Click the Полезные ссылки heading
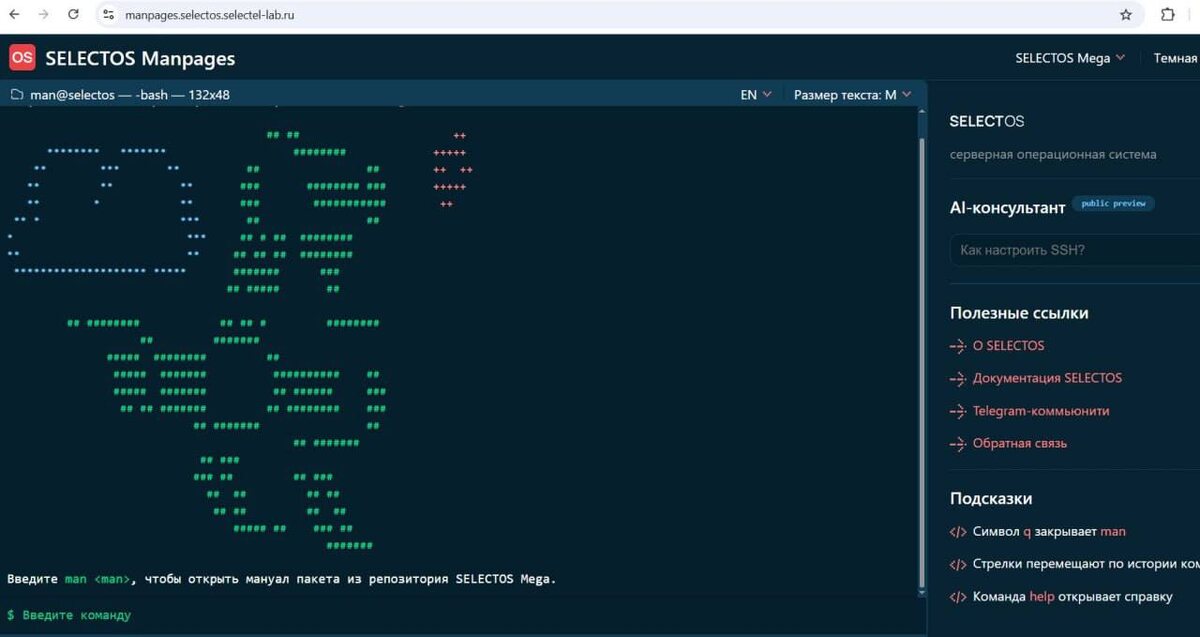This screenshot has width=1200, height=637. [x=1019, y=313]
